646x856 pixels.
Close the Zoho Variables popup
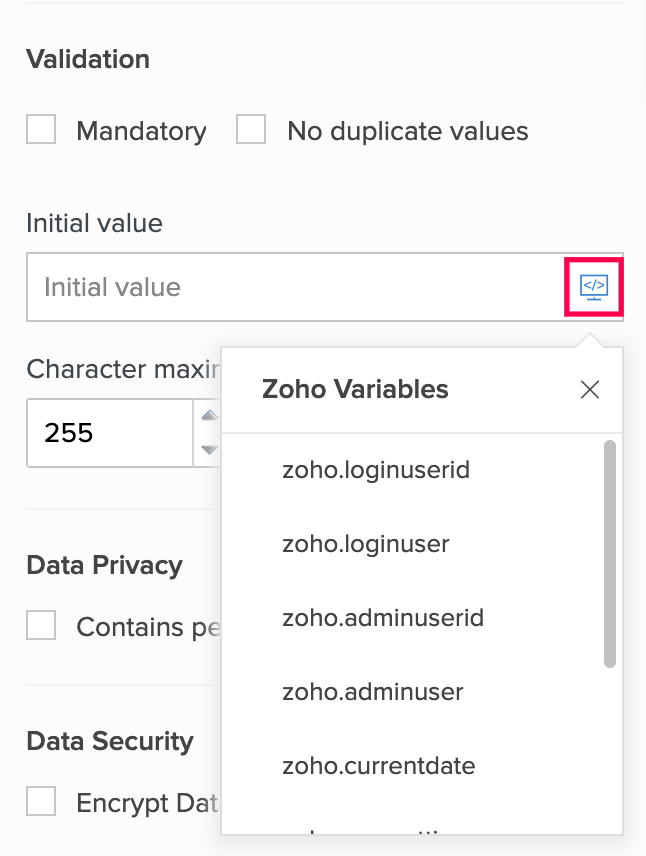[590, 390]
